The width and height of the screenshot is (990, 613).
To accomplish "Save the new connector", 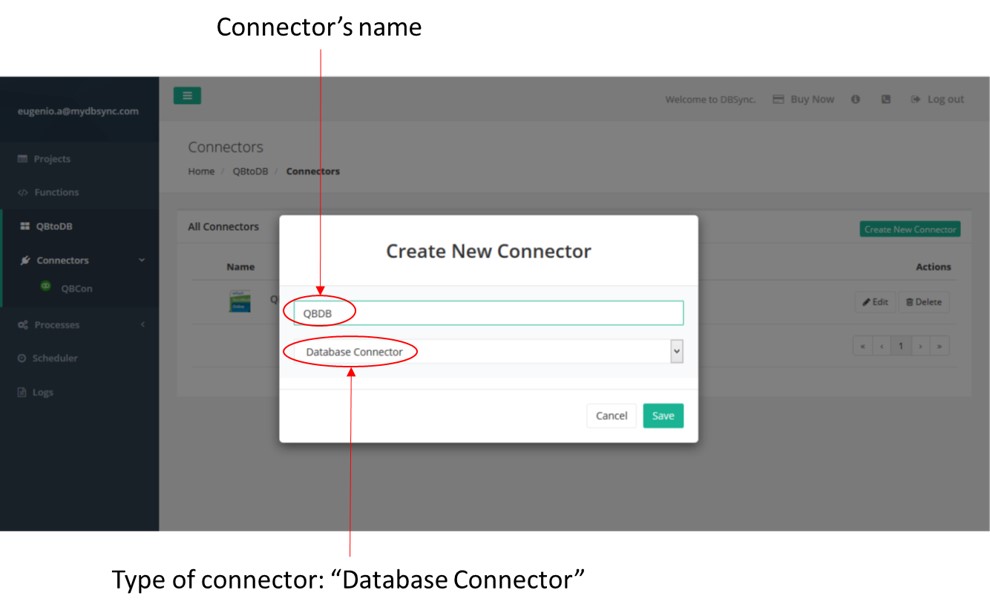I will (663, 416).
